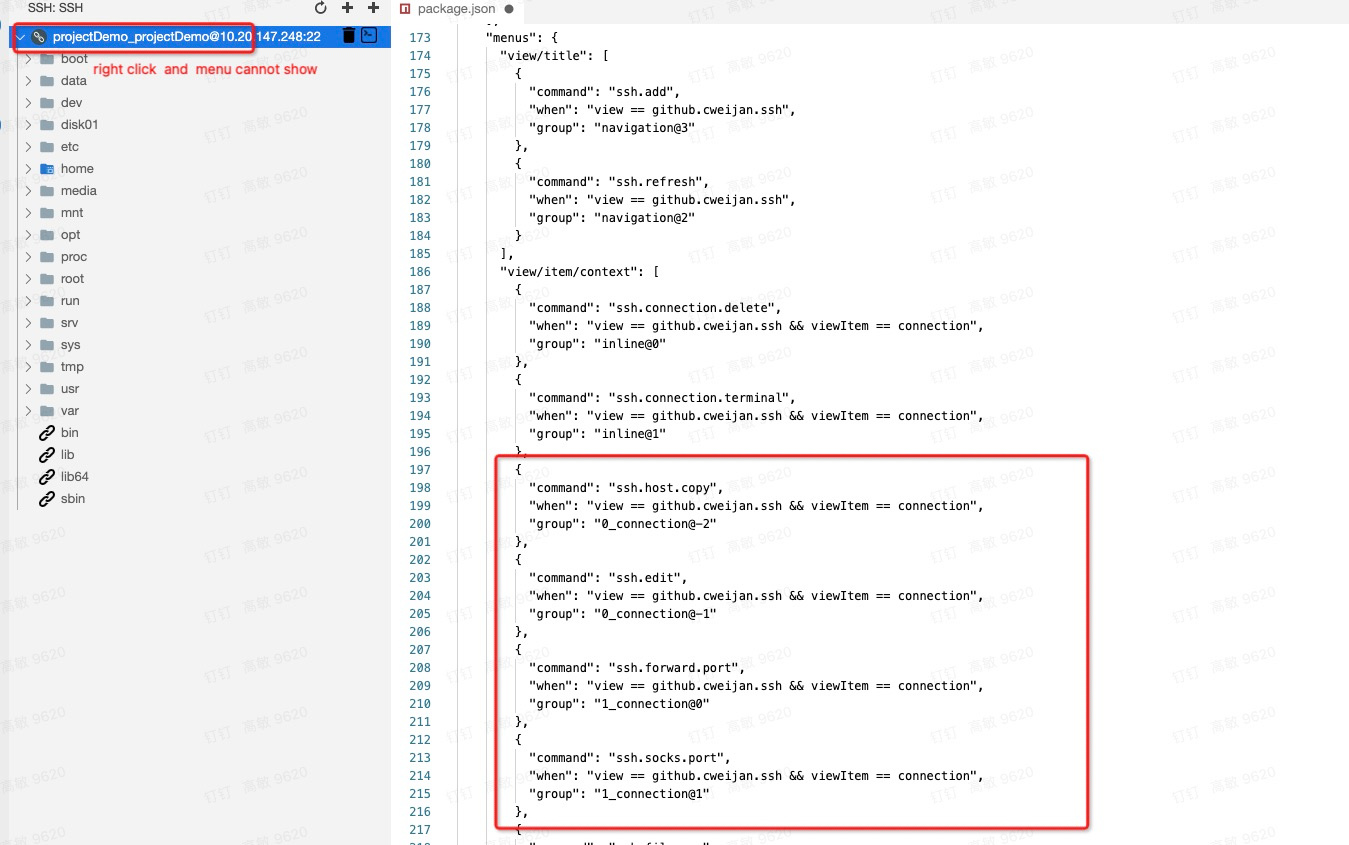Click the "view/title" key text
Screen dimensions: 1349x845
[543, 56]
